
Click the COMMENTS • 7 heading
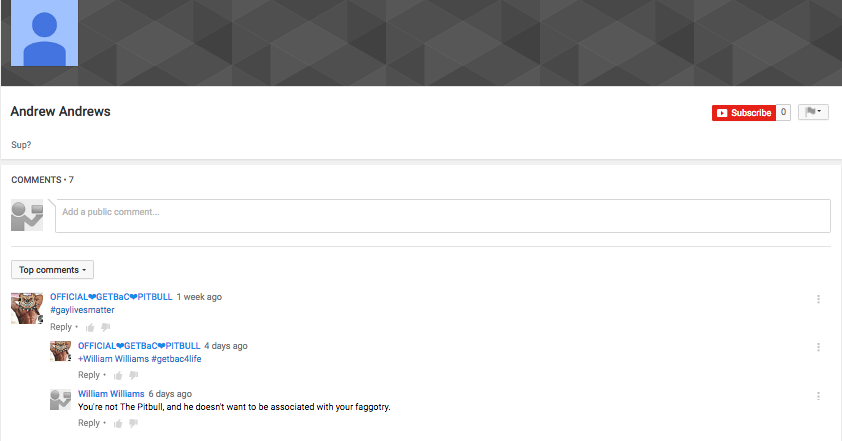click(42, 180)
